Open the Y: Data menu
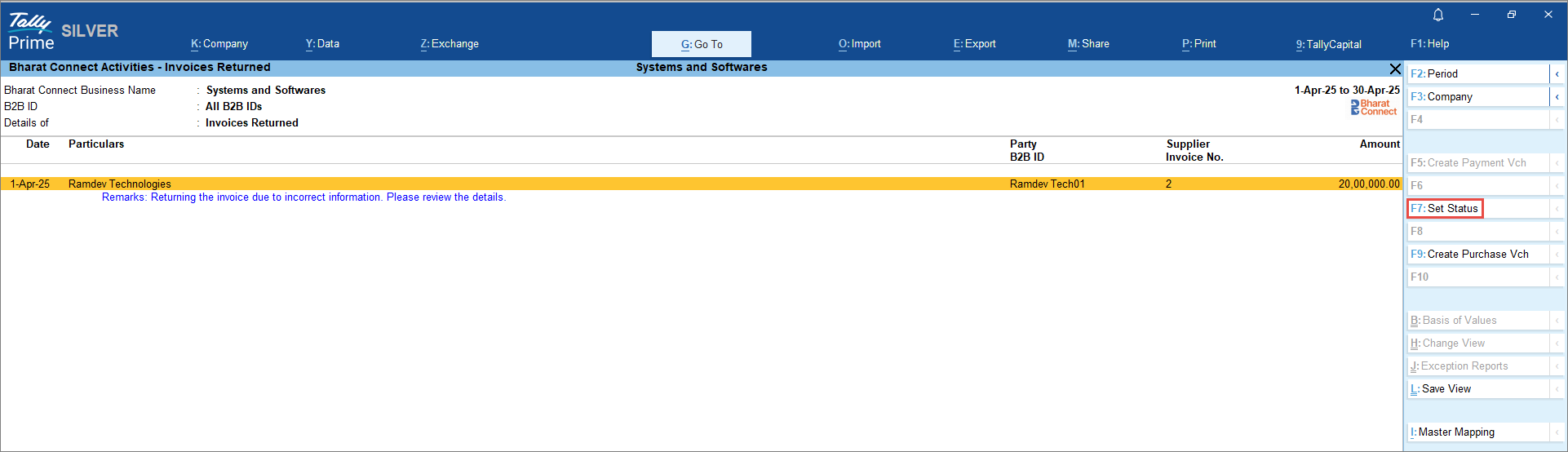The height and width of the screenshot is (452, 1568). tap(322, 44)
